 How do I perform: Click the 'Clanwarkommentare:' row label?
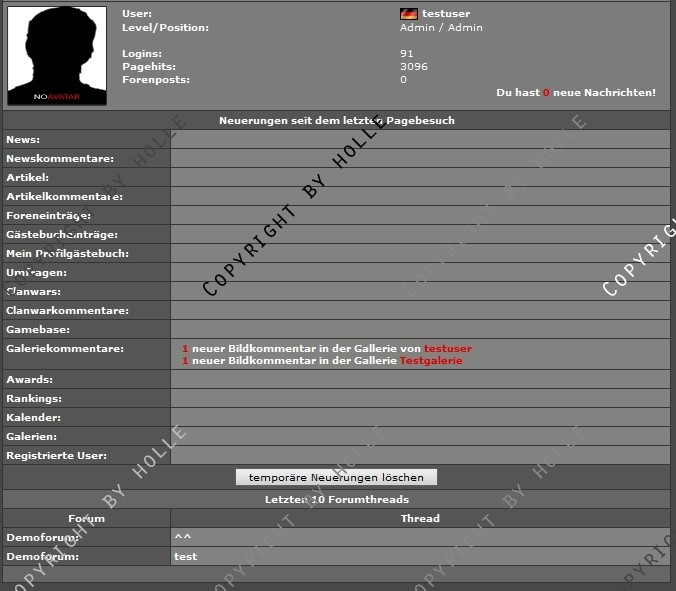tap(67, 310)
